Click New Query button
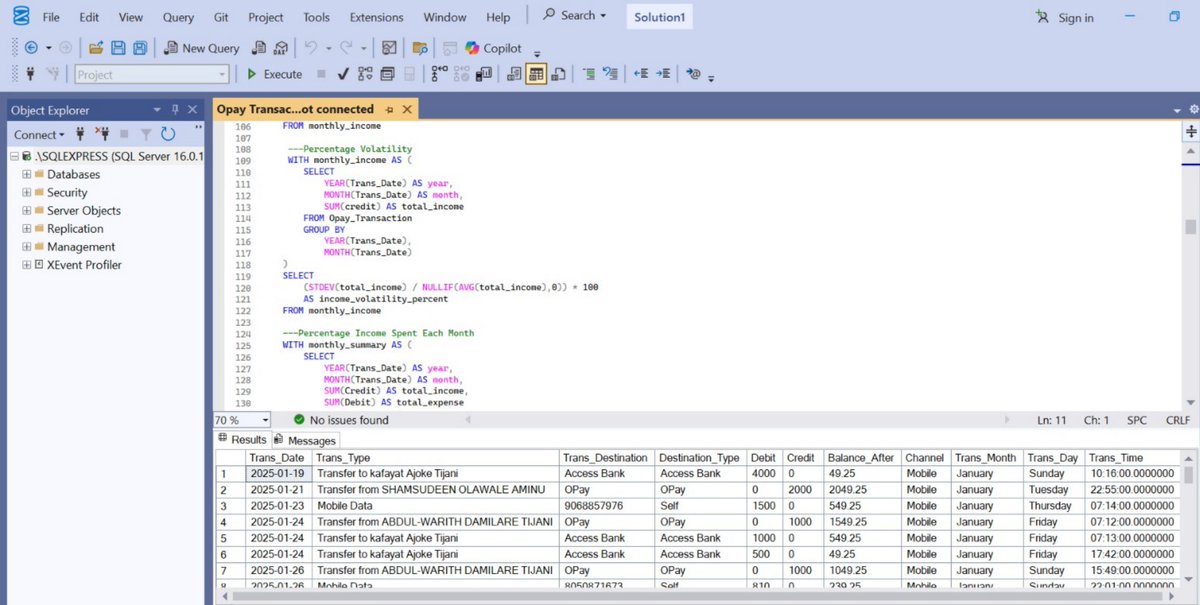This screenshot has width=1200, height=605. click(202, 47)
